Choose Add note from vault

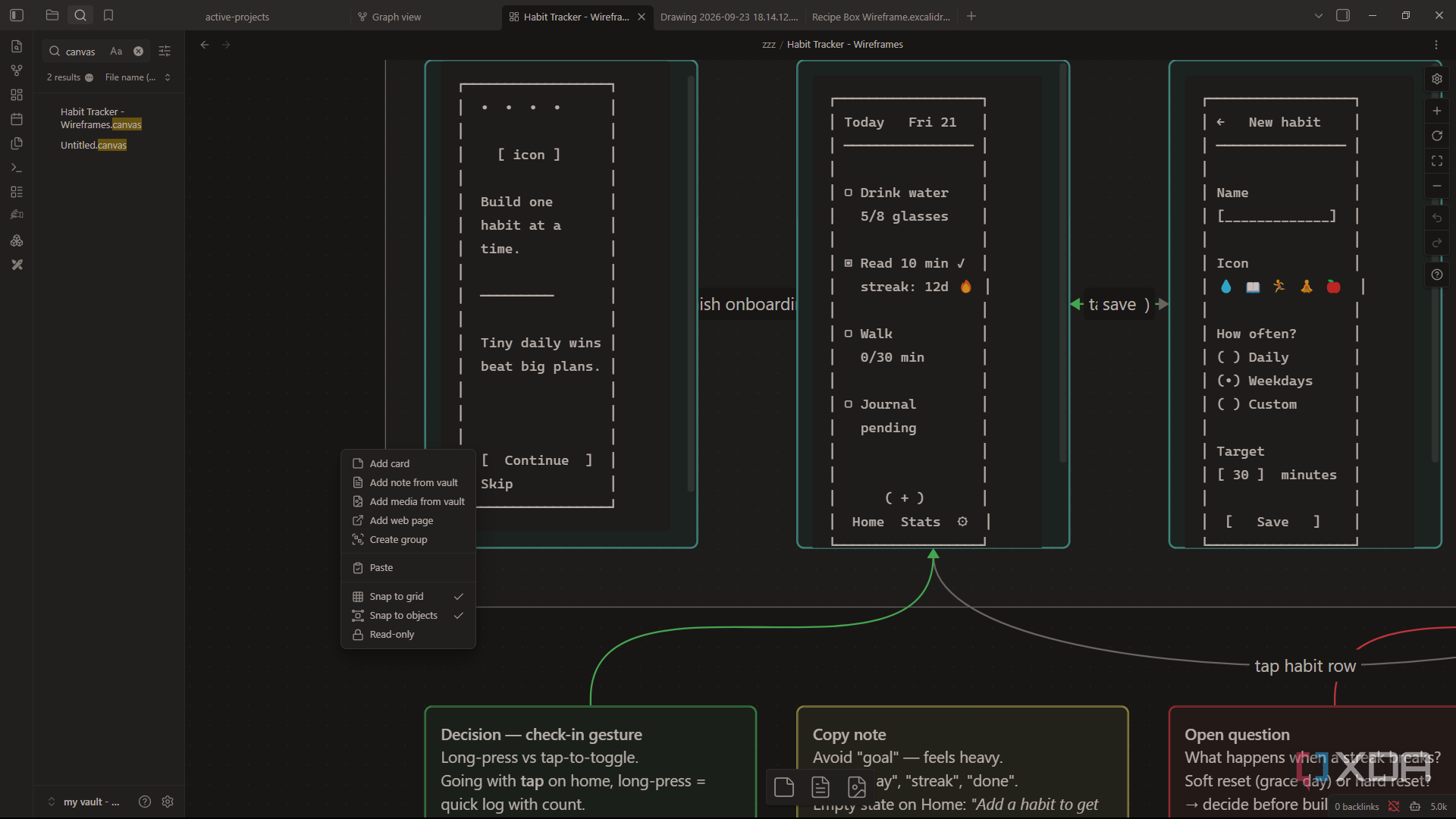point(408,482)
